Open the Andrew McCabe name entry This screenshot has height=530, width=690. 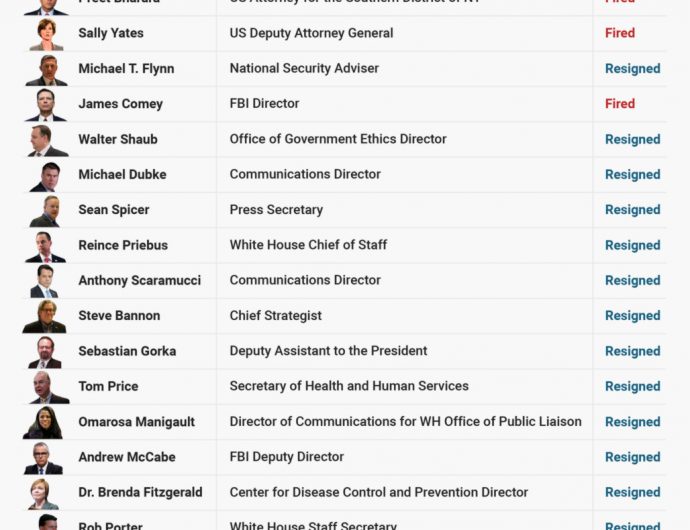(x=127, y=457)
